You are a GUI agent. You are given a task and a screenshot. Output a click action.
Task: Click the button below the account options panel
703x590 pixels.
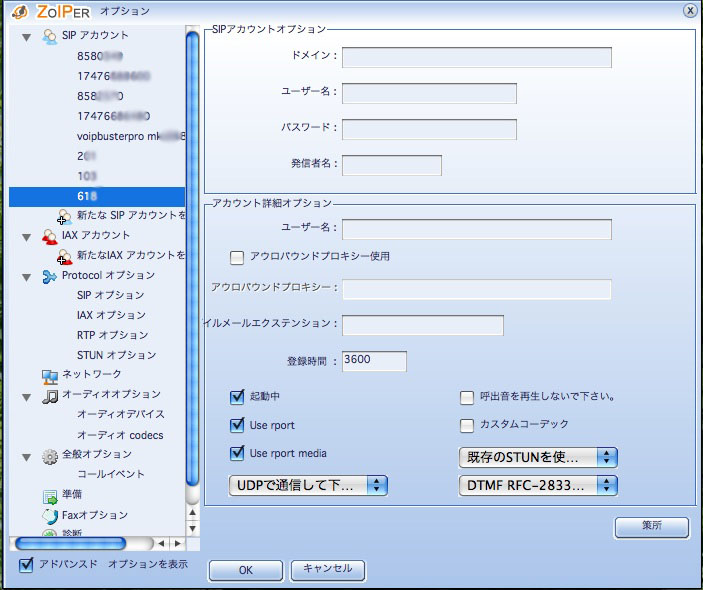pos(651,527)
